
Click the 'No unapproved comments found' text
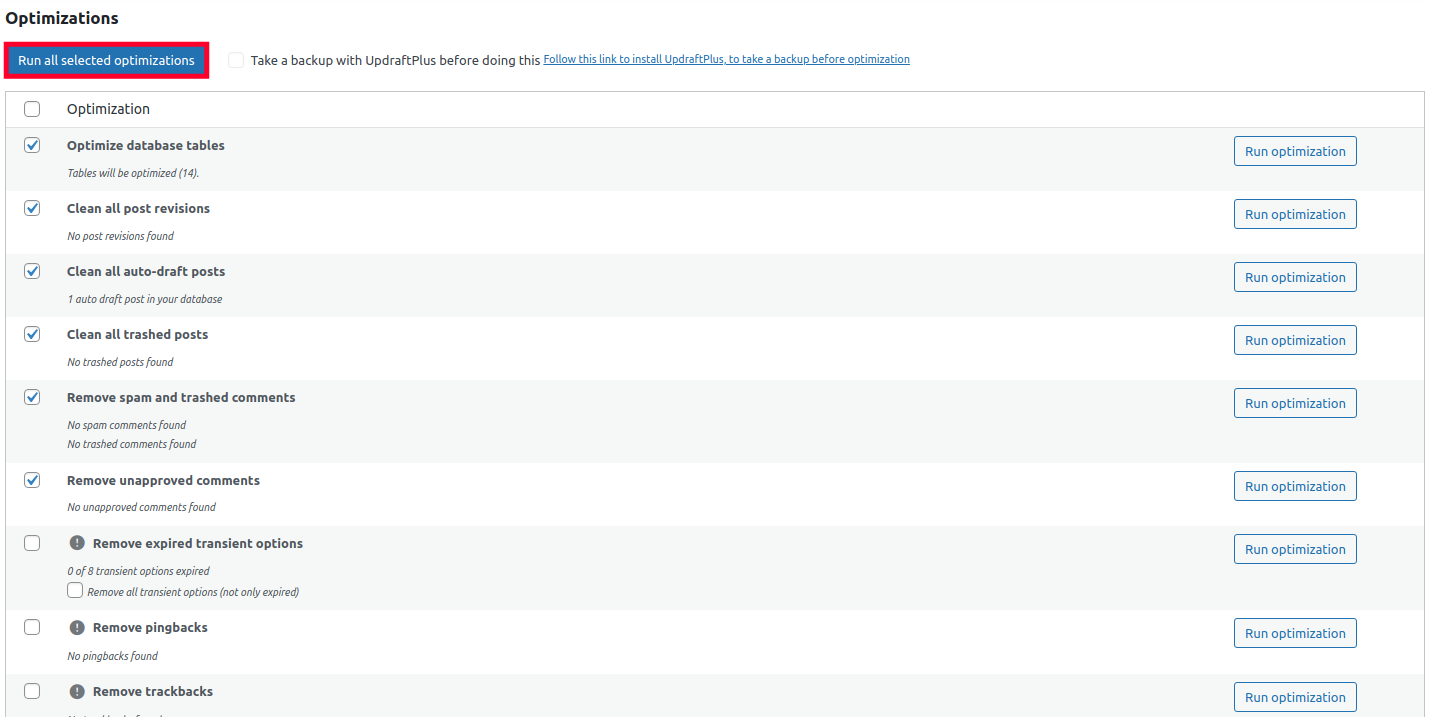click(x=141, y=507)
